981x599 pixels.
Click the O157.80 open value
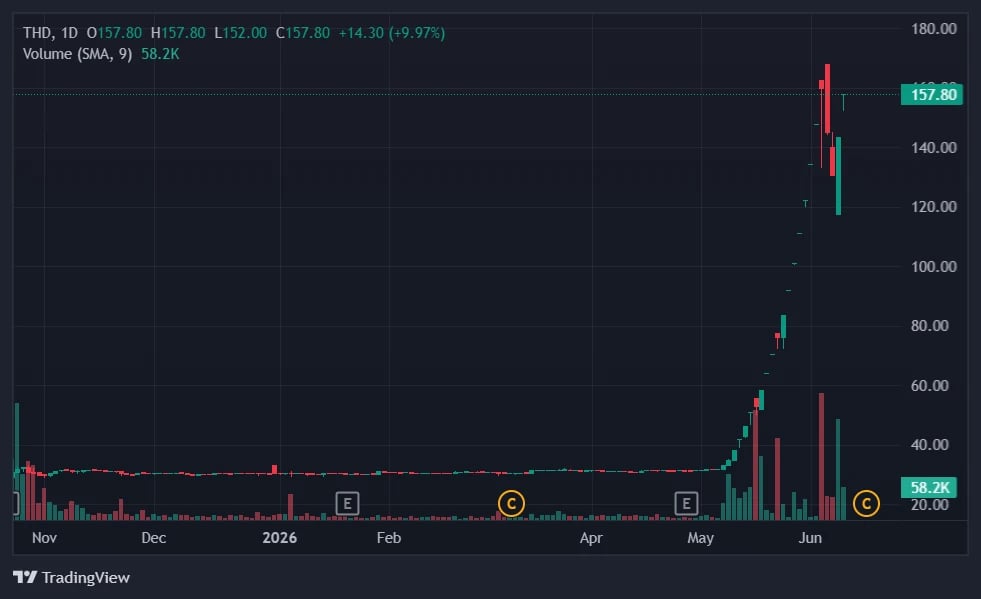(114, 33)
